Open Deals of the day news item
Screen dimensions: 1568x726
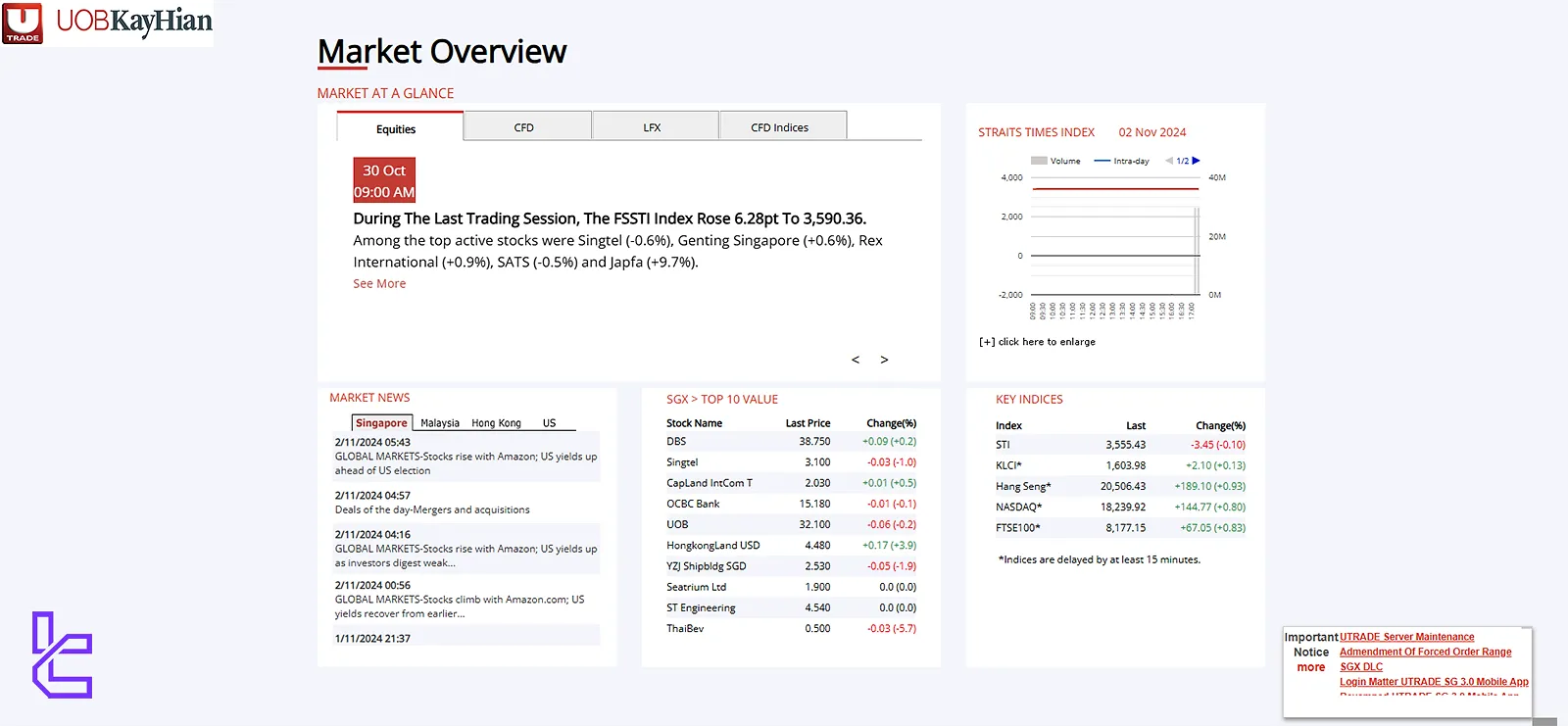[x=432, y=509]
